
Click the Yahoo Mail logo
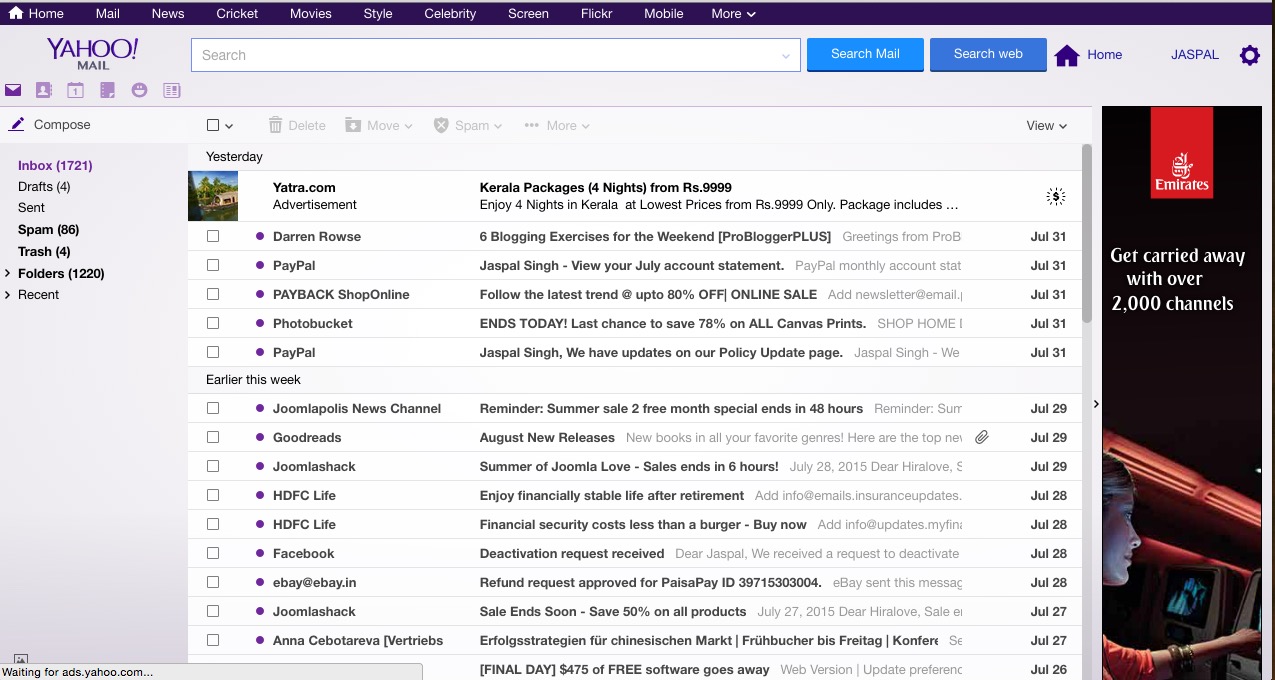click(x=92, y=53)
